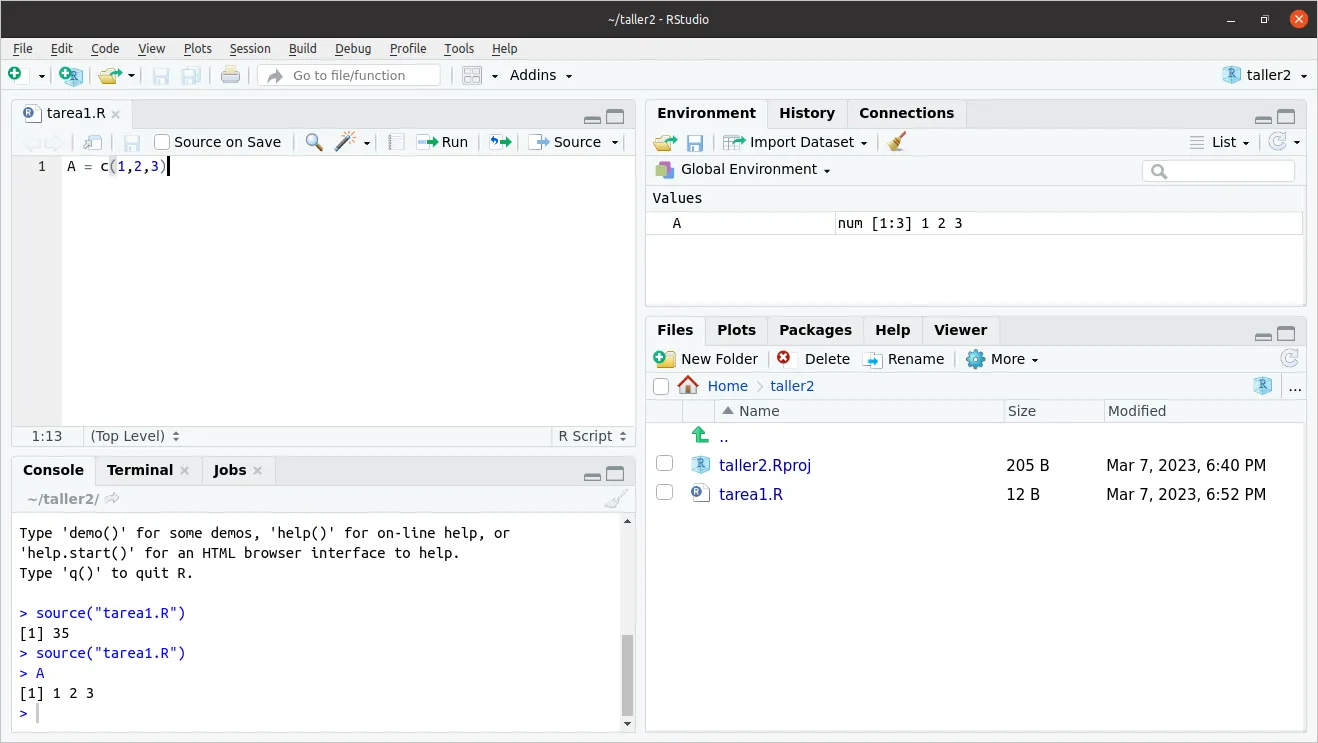Minimize the Files pane
The image size is (1318, 743).
point(1263,335)
